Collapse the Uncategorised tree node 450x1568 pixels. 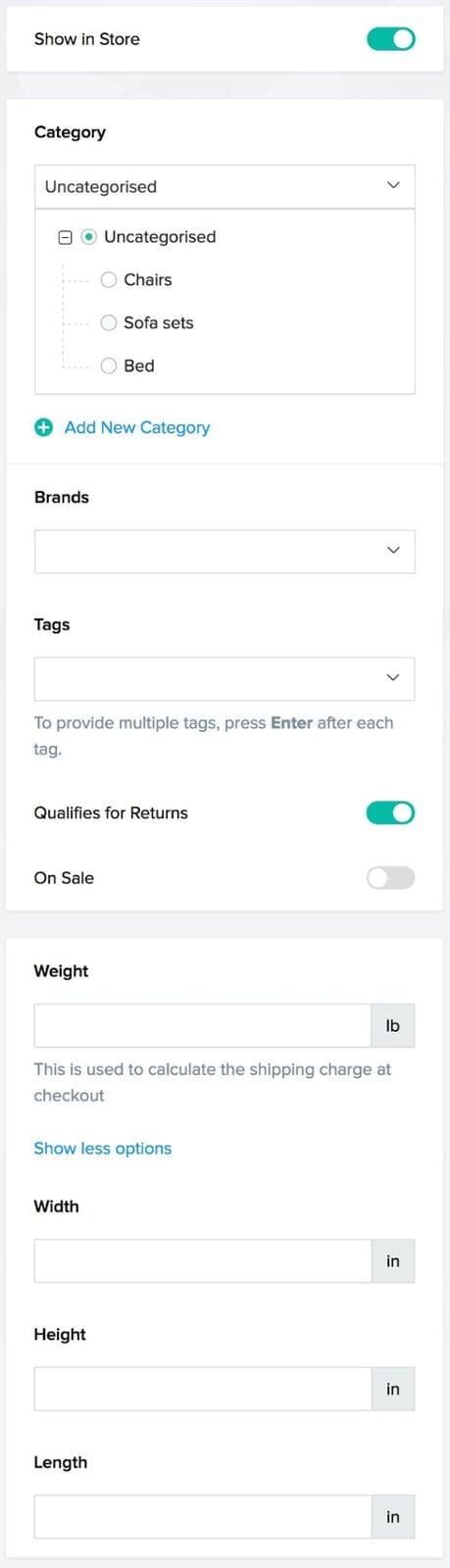[65, 237]
